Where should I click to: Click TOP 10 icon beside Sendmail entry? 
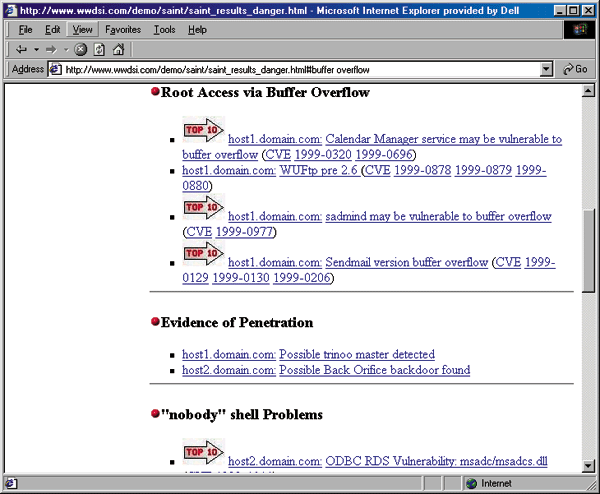(x=203, y=254)
